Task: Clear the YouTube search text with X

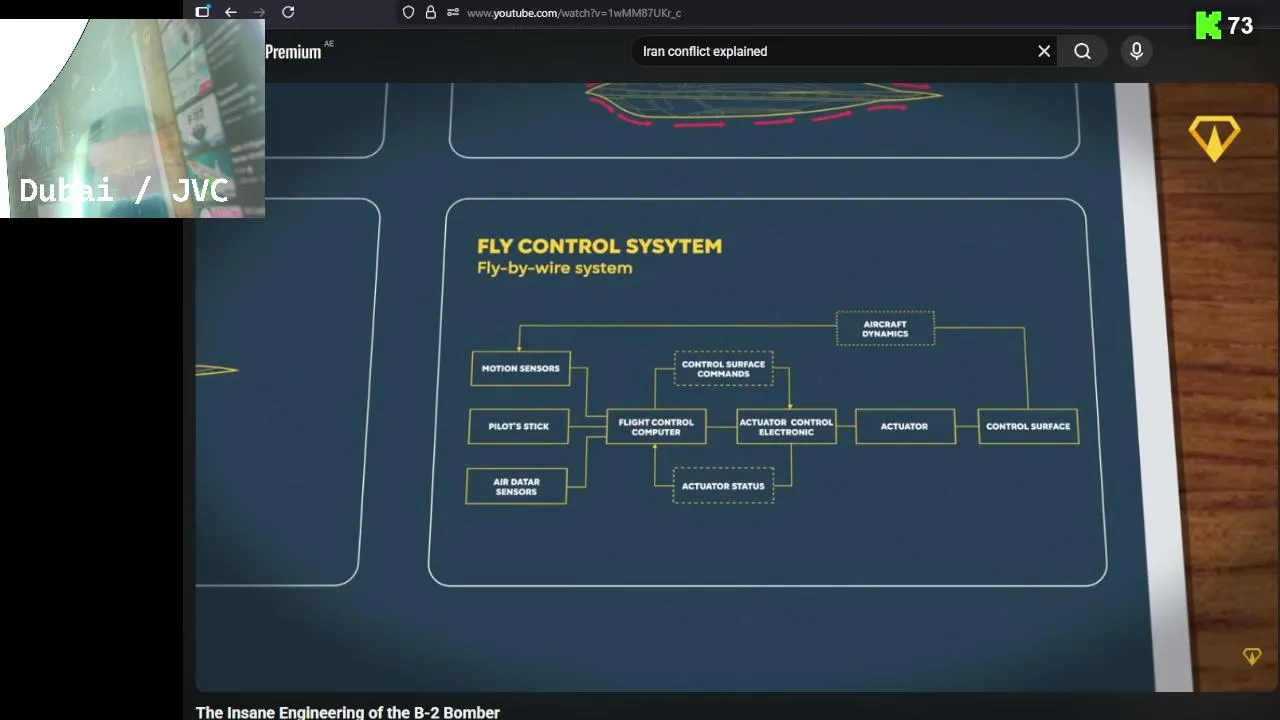Action: coord(1044,51)
